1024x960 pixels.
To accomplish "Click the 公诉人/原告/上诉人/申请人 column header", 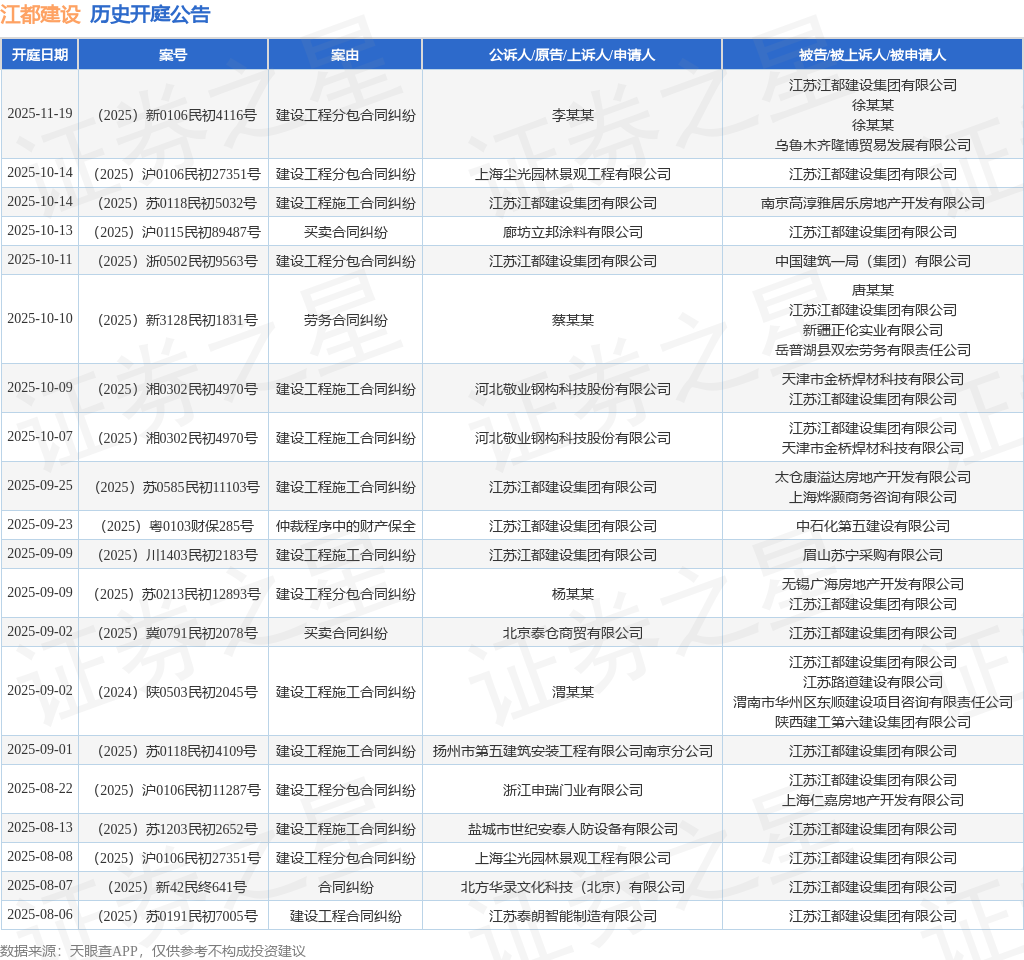I will pyautogui.click(x=572, y=55).
